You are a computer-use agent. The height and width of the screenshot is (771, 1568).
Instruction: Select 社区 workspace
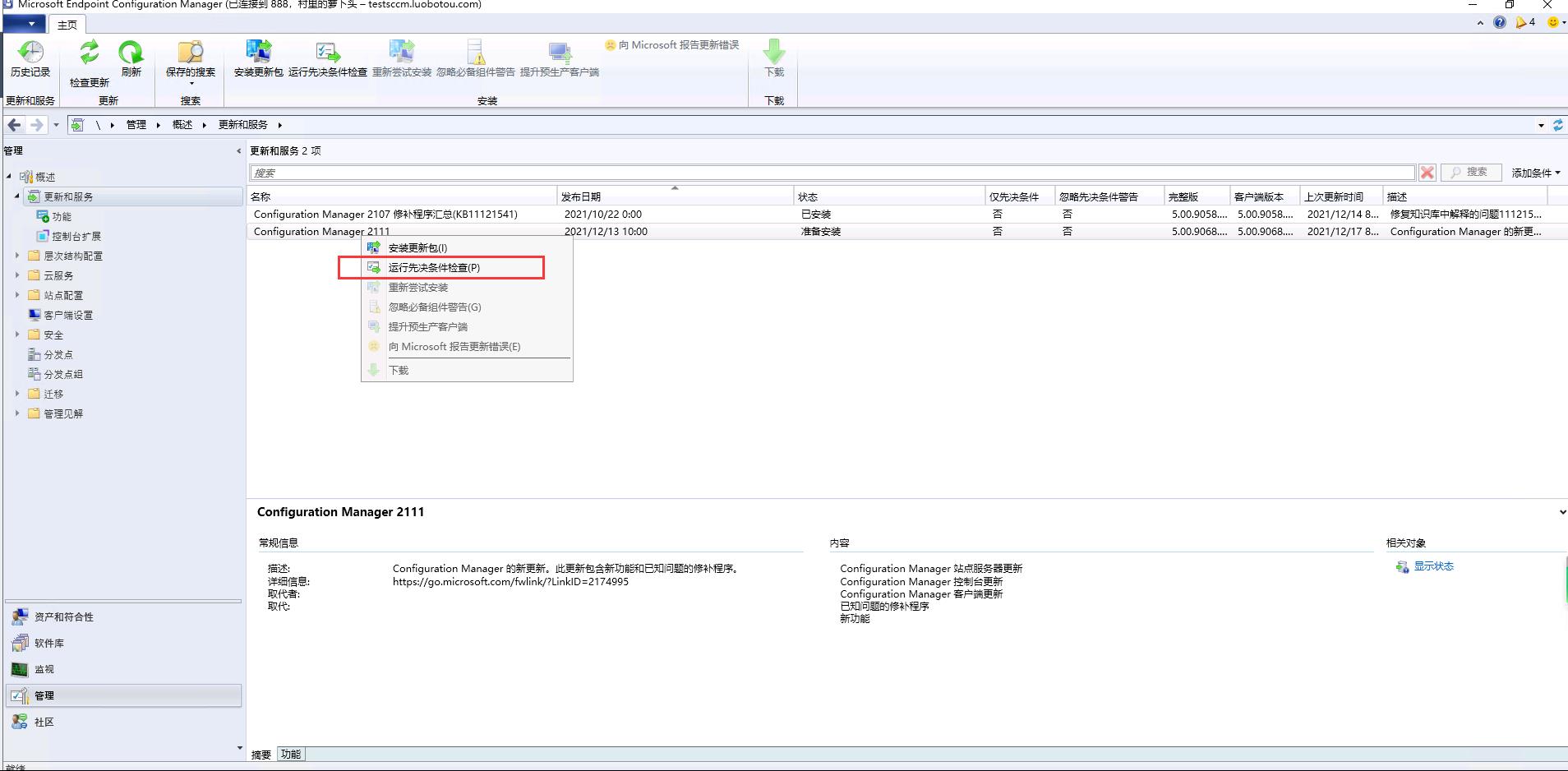point(123,722)
